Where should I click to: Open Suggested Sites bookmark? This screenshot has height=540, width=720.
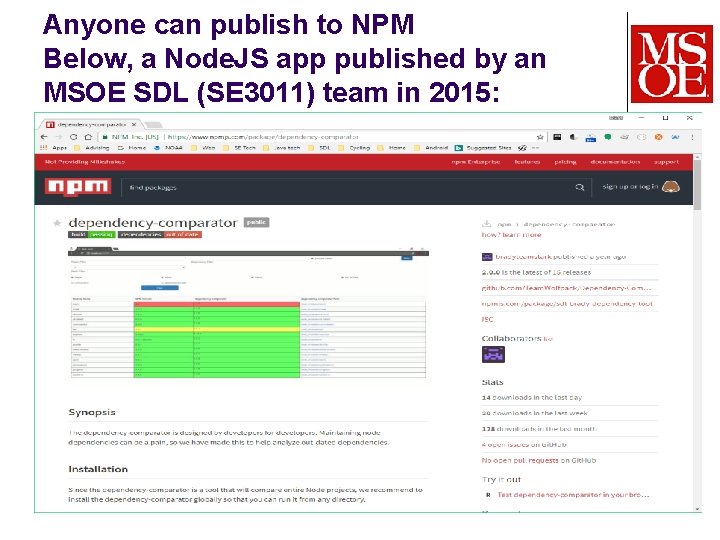click(x=483, y=148)
